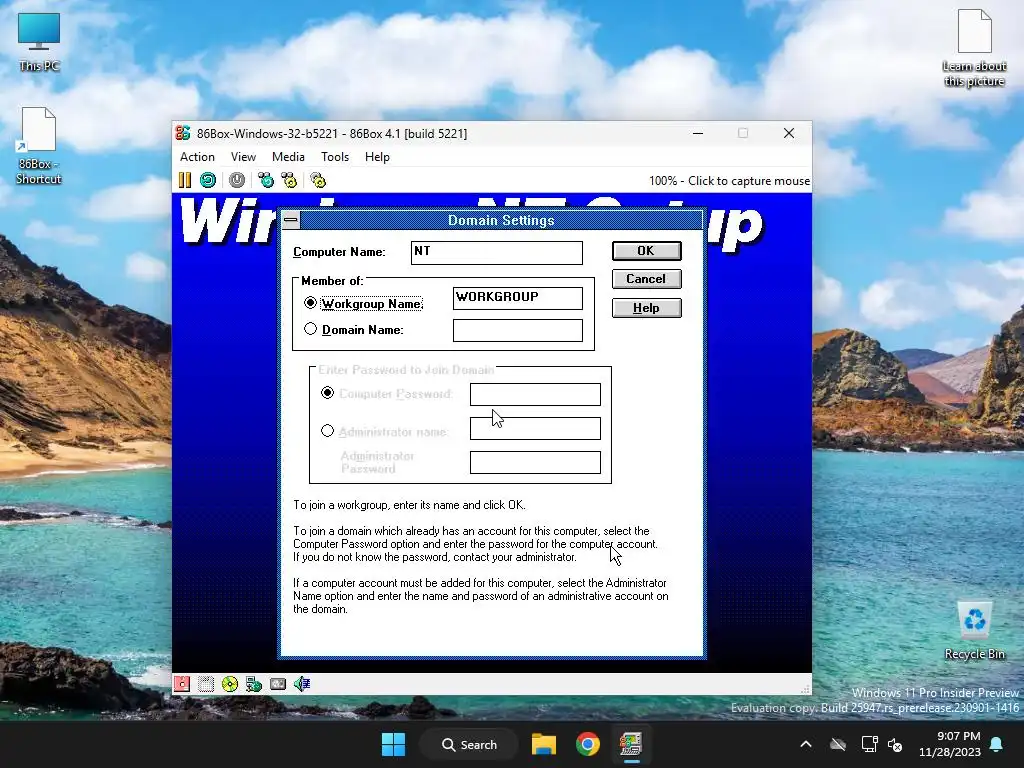The width and height of the screenshot is (1024, 768).
Task: Click the 86Box window title bar icon
Action: [183, 133]
